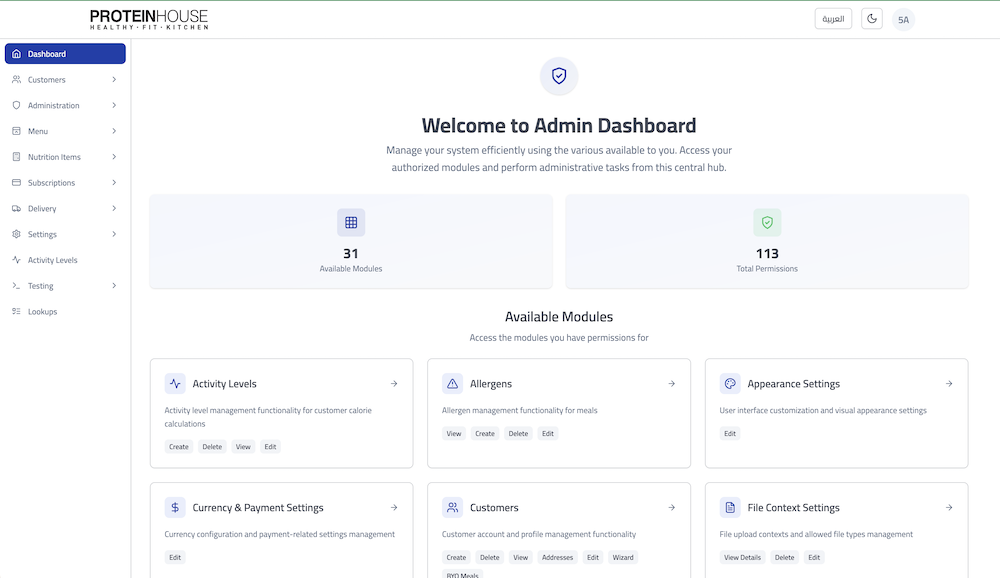Switch language using the العربية button
Viewport: 1000px width, 578px height.
(833, 19)
